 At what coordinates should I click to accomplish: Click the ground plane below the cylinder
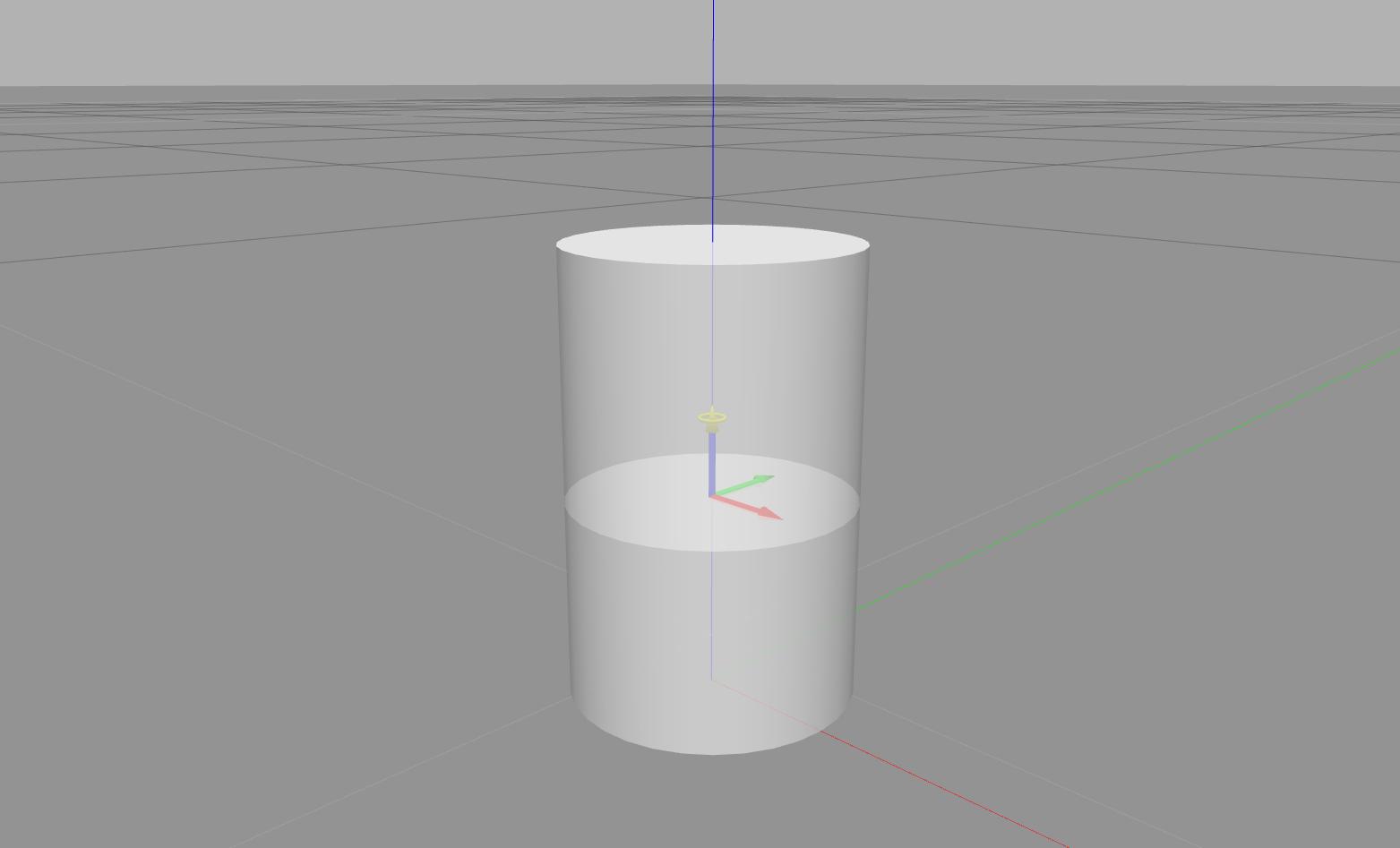click(x=627, y=806)
